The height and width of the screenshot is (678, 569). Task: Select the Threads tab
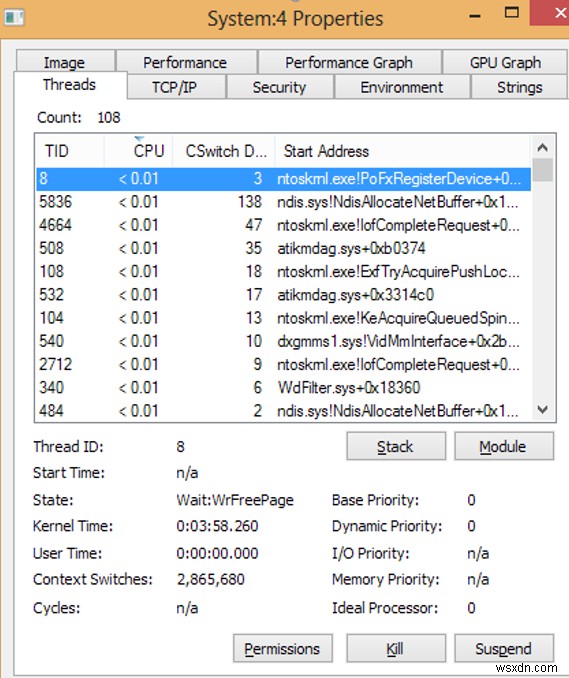70,85
